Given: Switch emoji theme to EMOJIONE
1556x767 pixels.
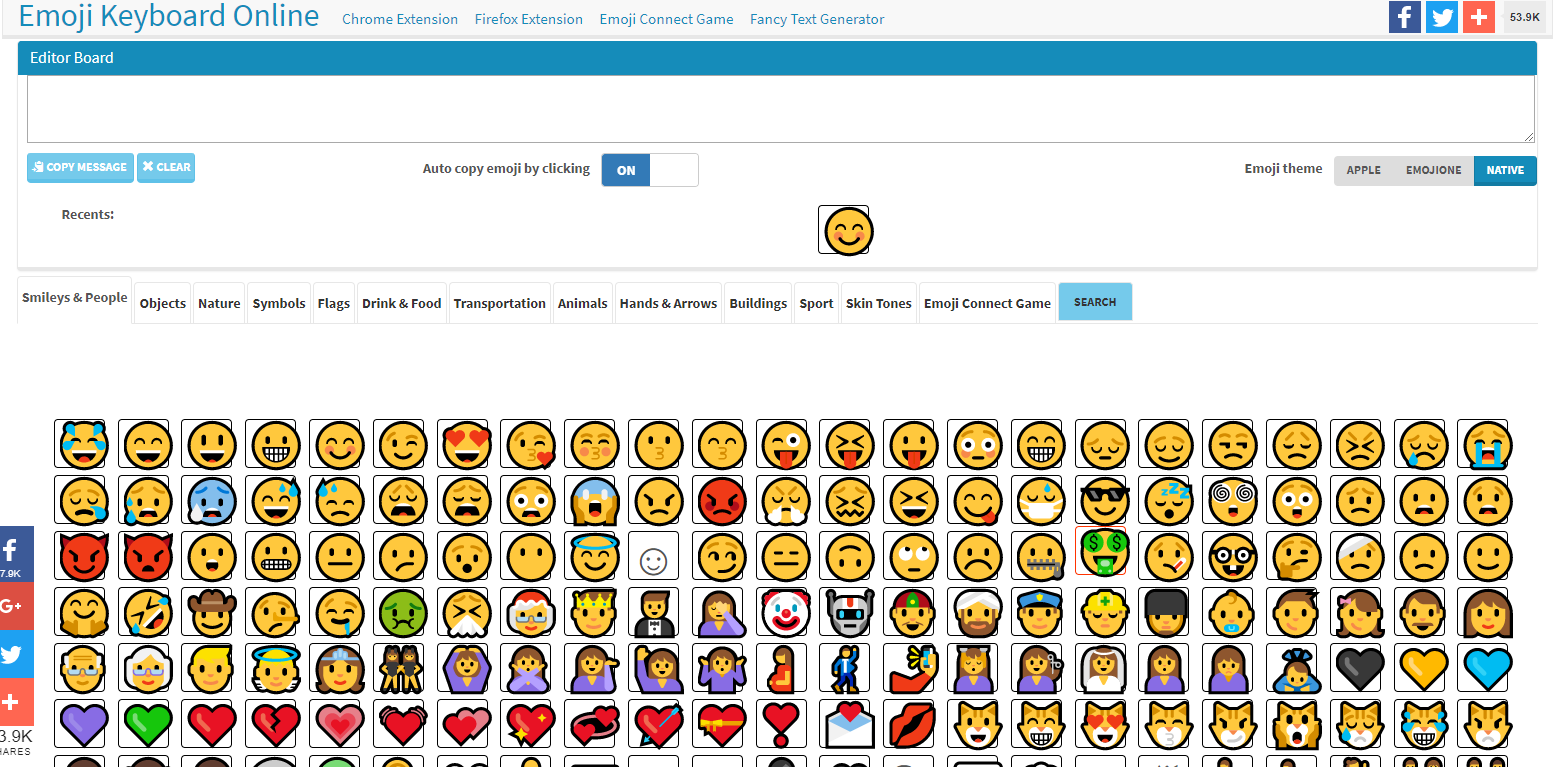Looking at the screenshot, I should coord(1433,170).
